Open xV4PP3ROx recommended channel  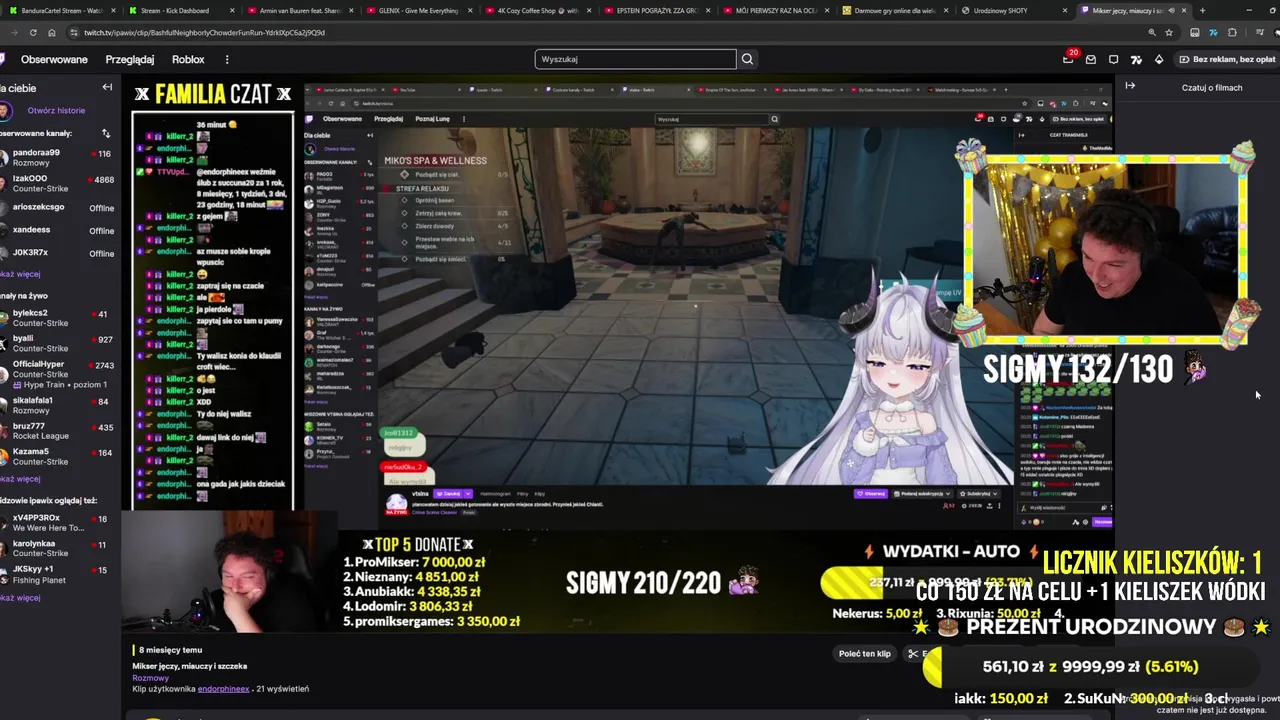pos(60,523)
